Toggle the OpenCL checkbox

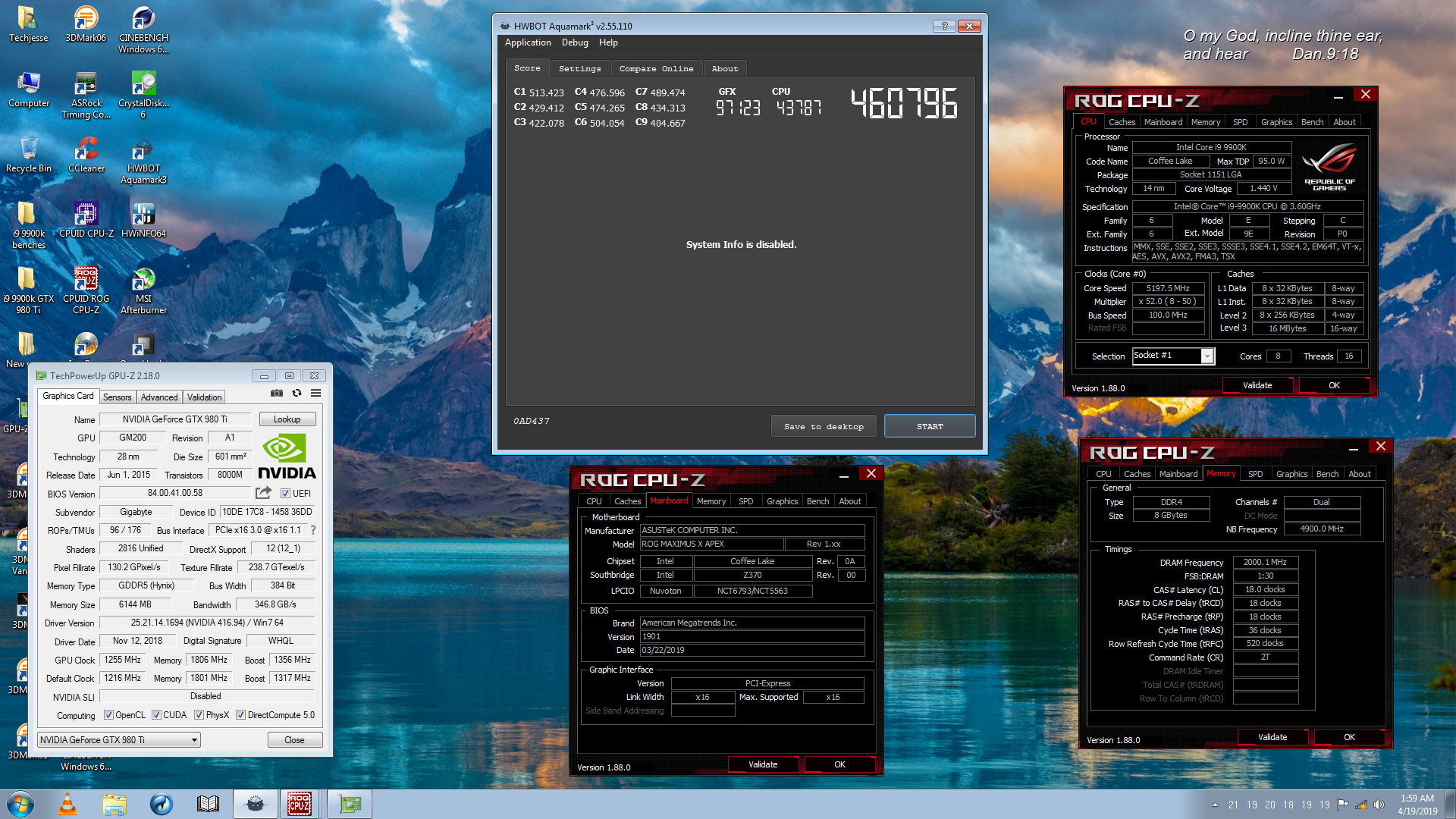pyautogui.click(x=108, y=715)
